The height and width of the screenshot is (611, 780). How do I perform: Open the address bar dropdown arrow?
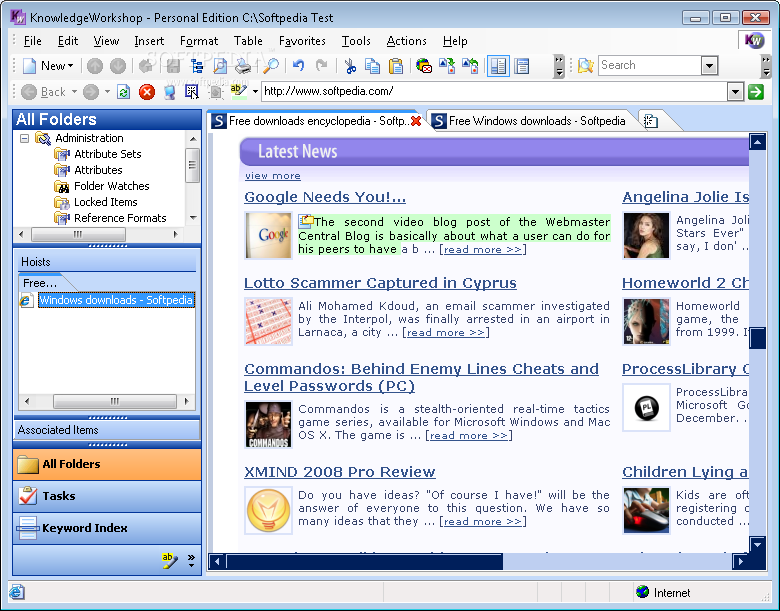tap(735, 92)
